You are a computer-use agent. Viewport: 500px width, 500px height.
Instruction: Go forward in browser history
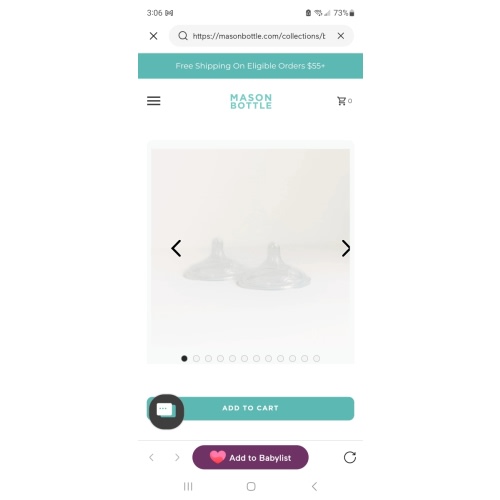coord(177,457)
